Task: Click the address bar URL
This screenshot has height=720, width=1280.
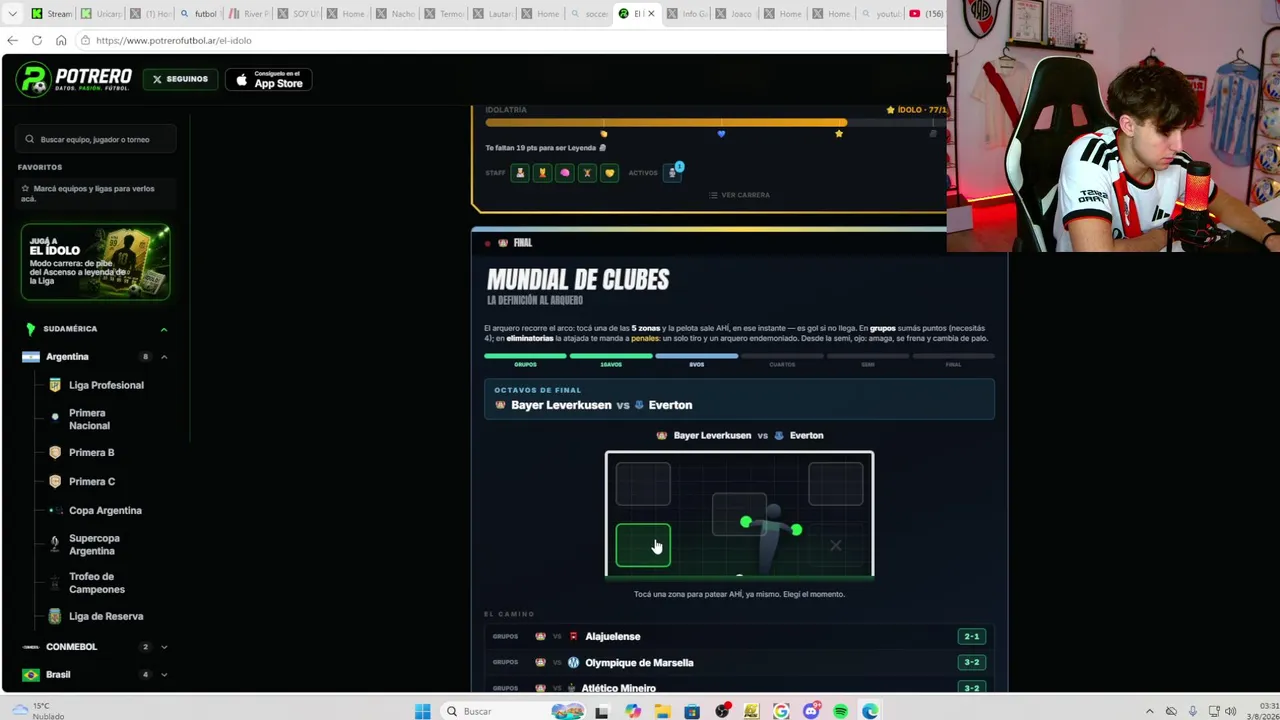Action: [174, 40]
